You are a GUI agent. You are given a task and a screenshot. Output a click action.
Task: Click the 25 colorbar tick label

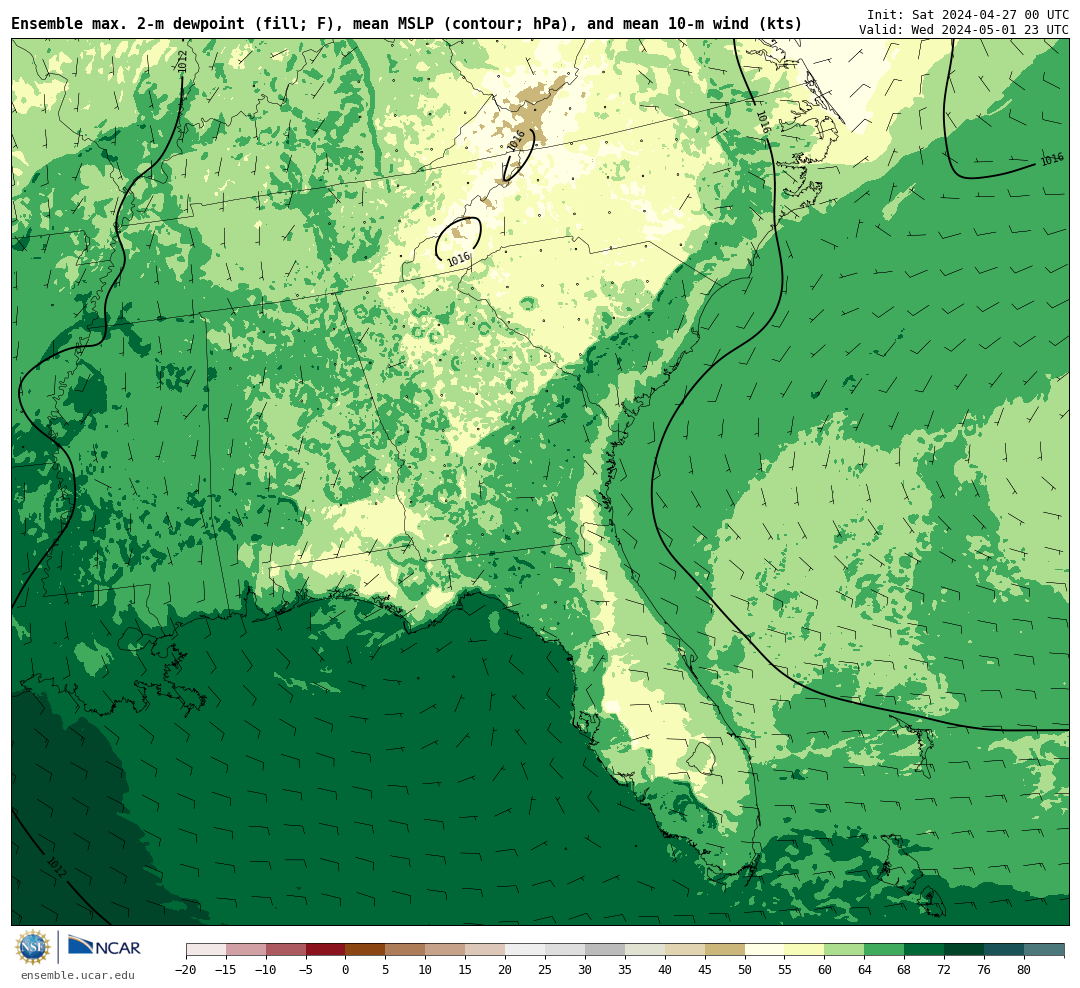point(545,970)
